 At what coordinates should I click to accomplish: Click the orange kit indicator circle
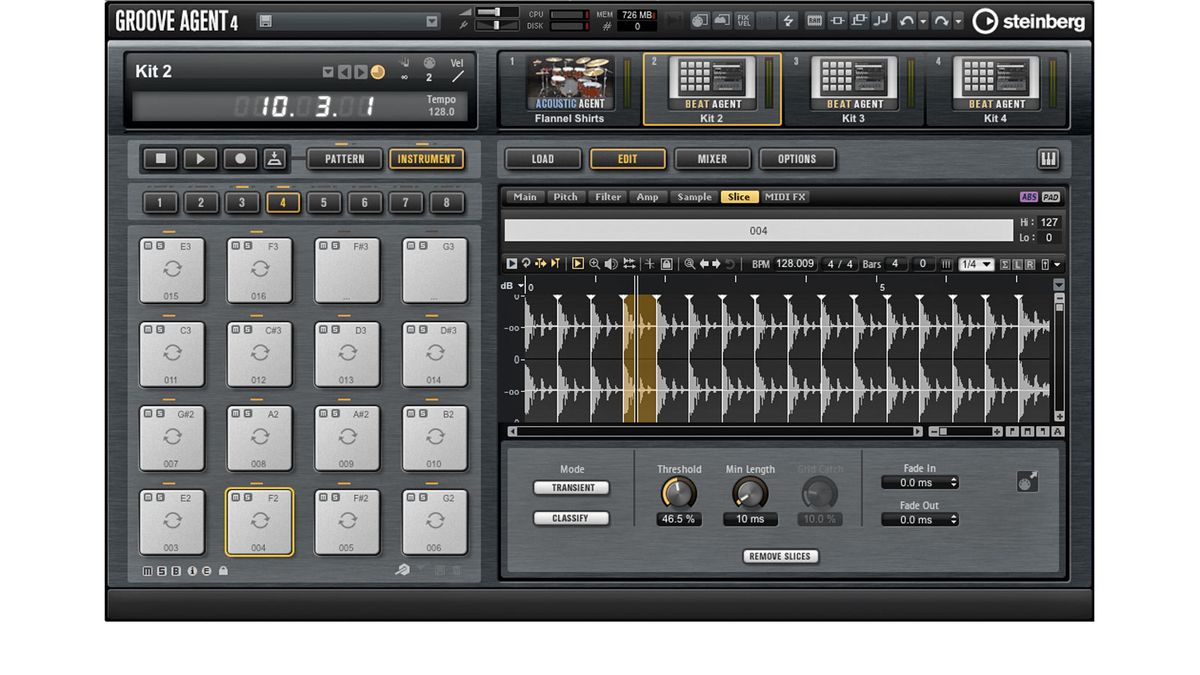(x=377, y=72)
